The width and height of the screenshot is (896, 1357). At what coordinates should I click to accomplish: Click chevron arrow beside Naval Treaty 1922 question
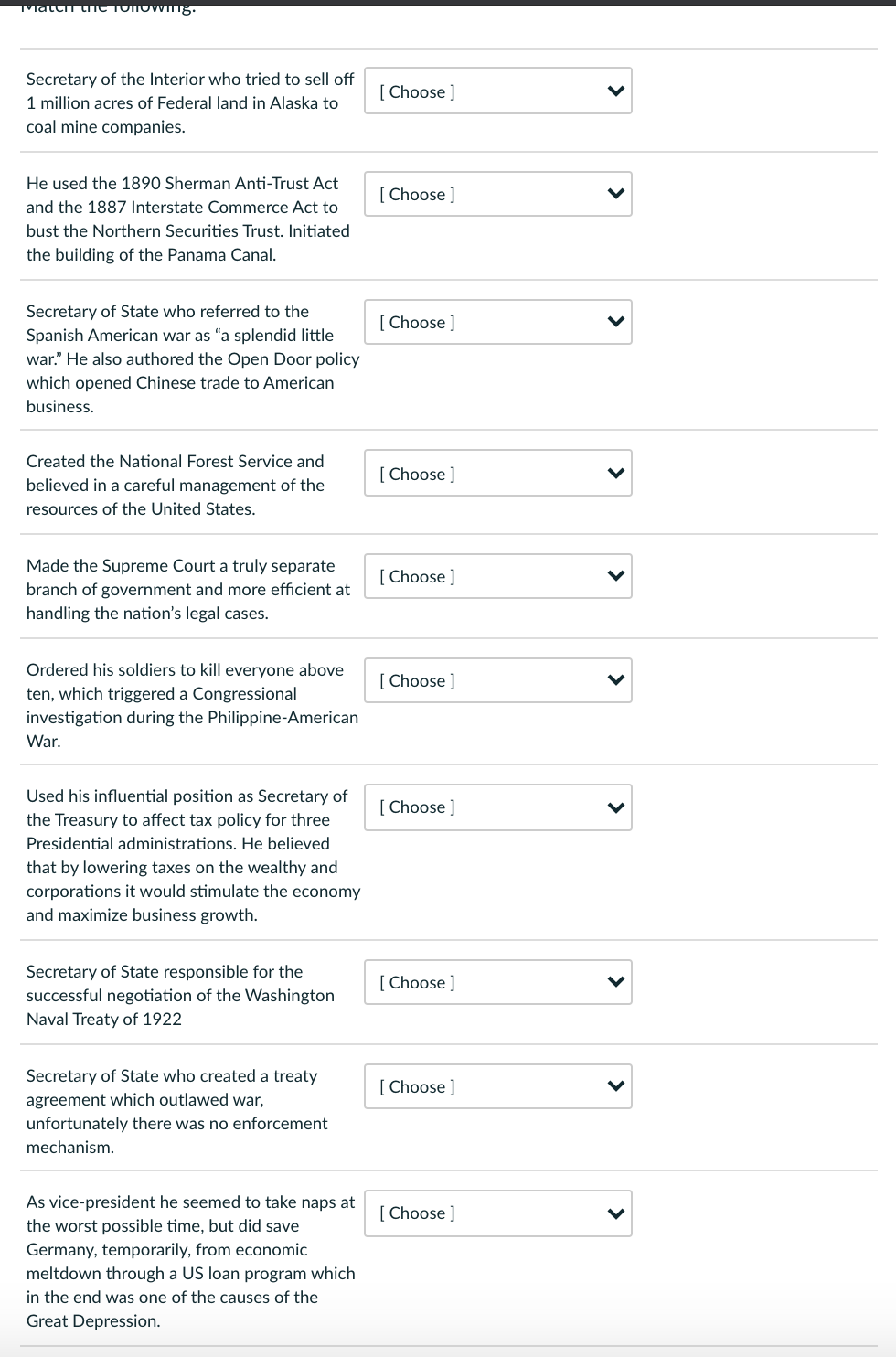click(616, 982)
